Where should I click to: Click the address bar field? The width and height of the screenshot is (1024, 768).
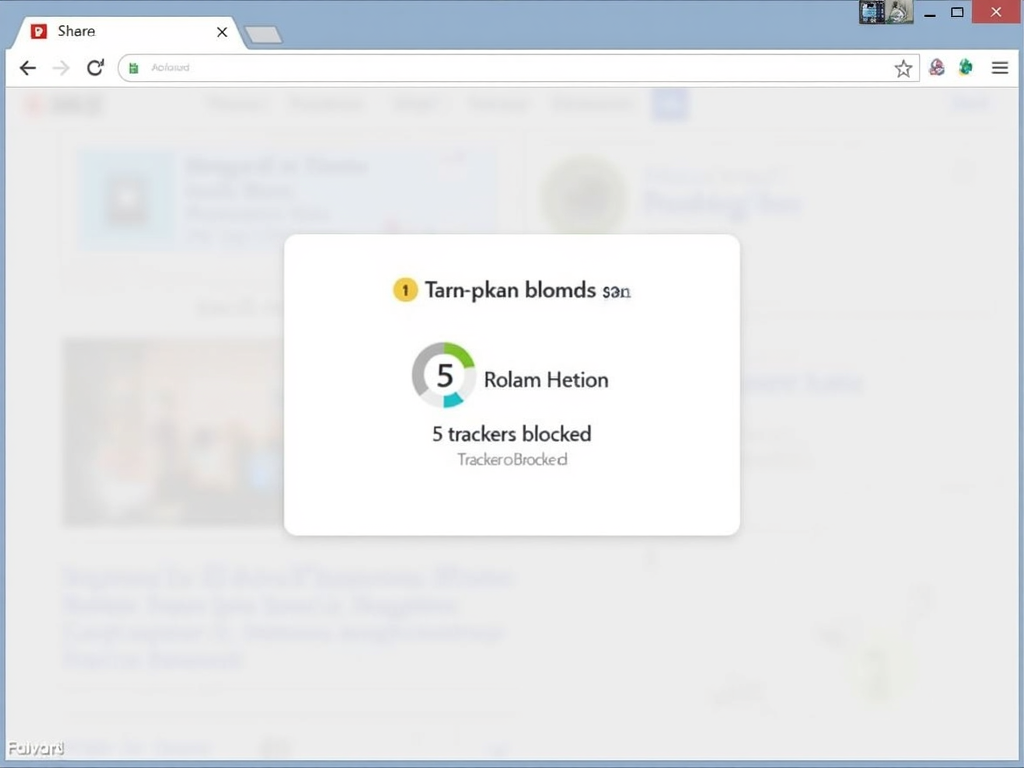pos(519,68)
